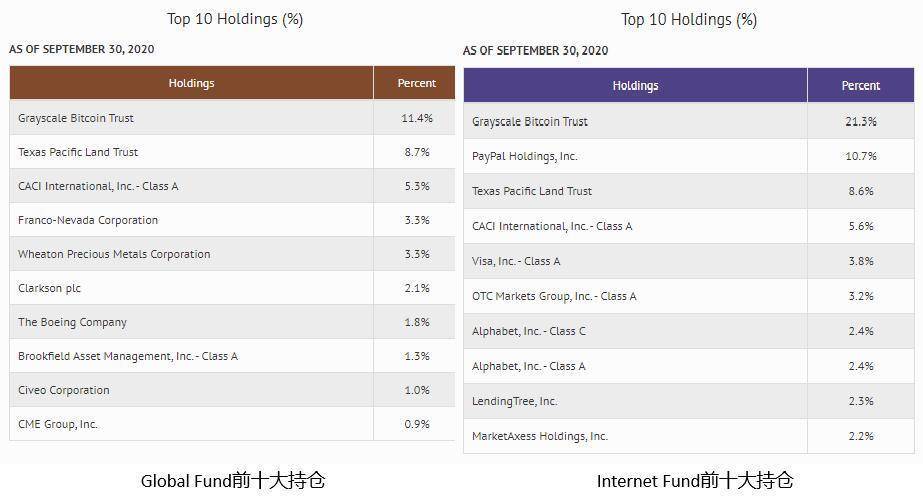Click the purple Holdings column header
Screen dimensions: 923x497
pyautogui.click(x=635, y=85)
